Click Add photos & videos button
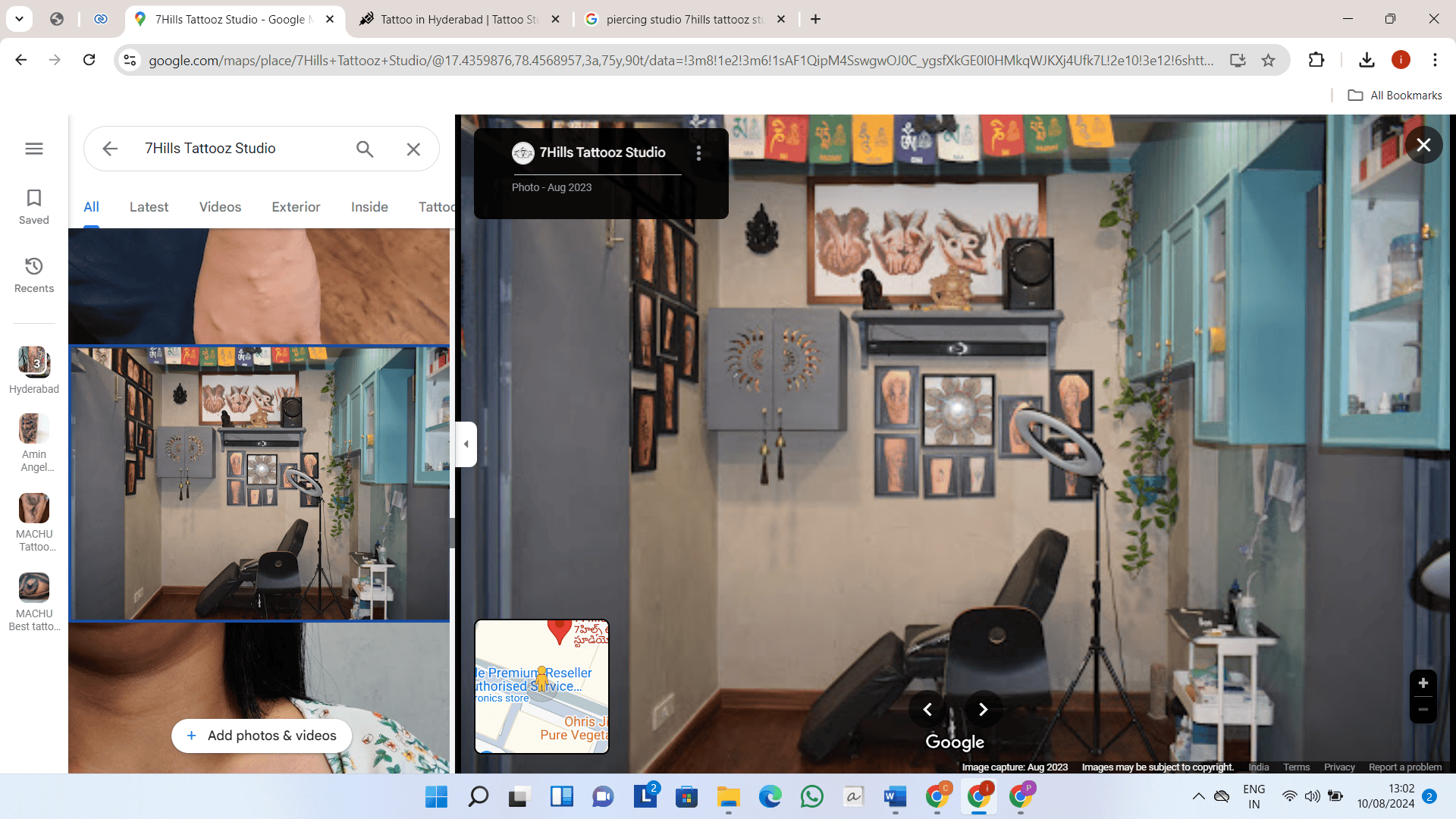This screenshot has height=819, width=1456. pyautogui.click(x=262, y=736)
